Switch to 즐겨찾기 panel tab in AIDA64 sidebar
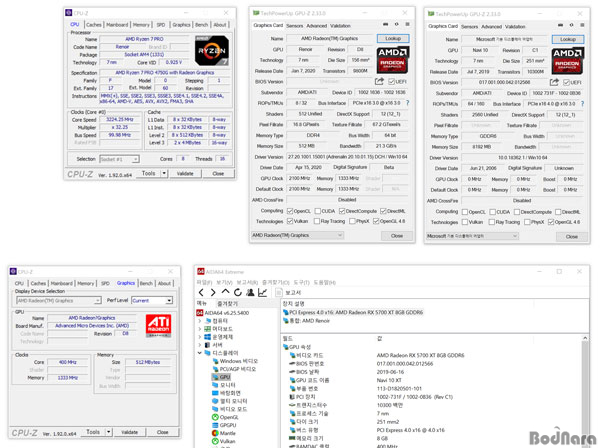 (x=227, y=303)
